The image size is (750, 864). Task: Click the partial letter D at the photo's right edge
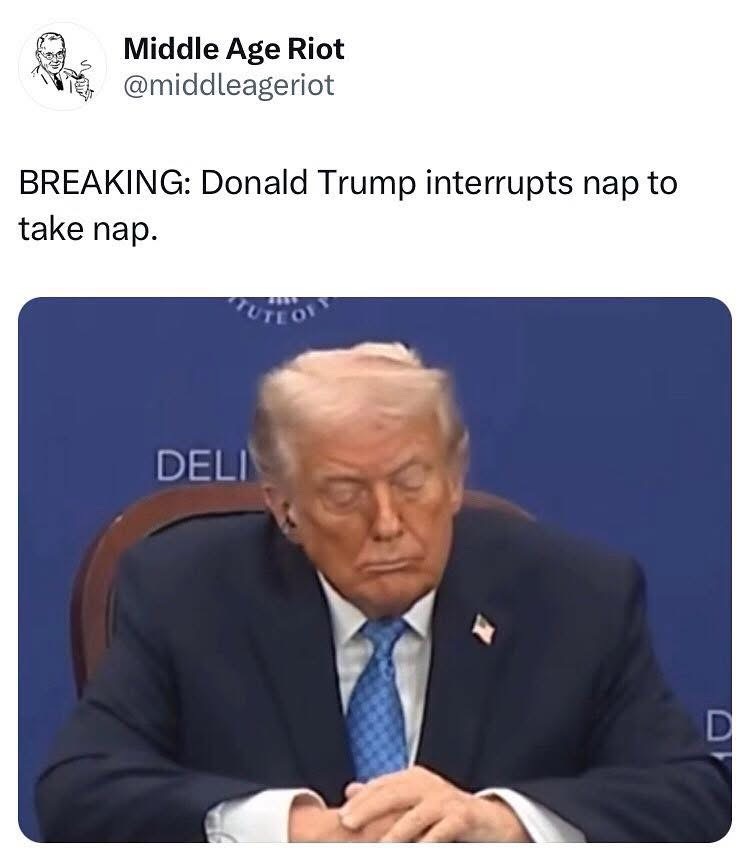pos(720,726)
